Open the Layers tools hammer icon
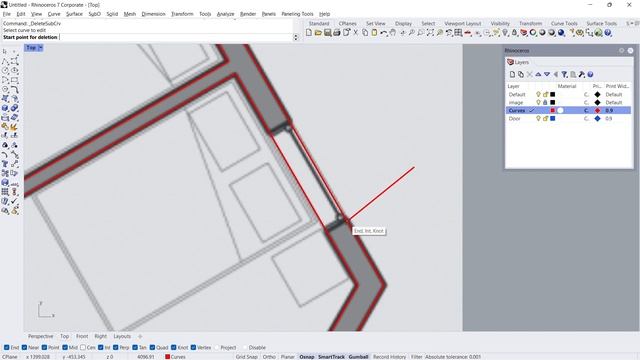The height and width of the screenshot is (360, 640). 582,74
